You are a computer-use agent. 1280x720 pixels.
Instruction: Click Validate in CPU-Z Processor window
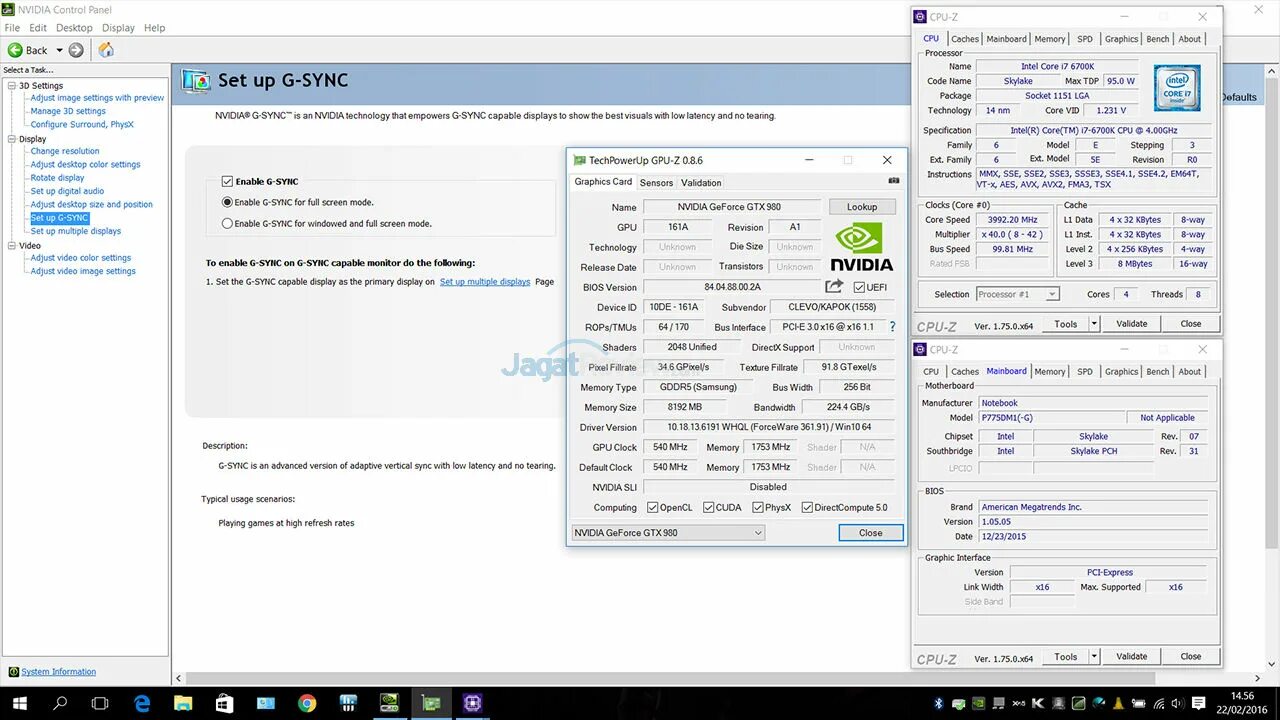point(1132,324)
